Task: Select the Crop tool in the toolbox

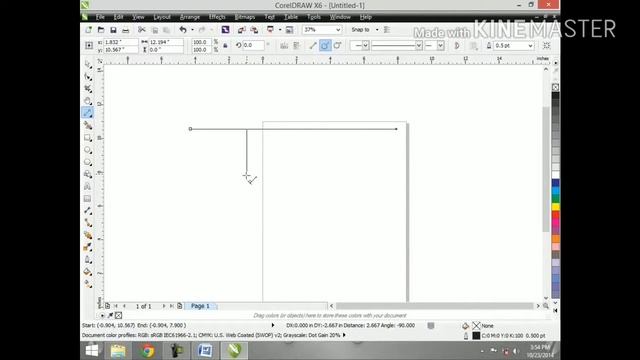Action: (88, 89)
